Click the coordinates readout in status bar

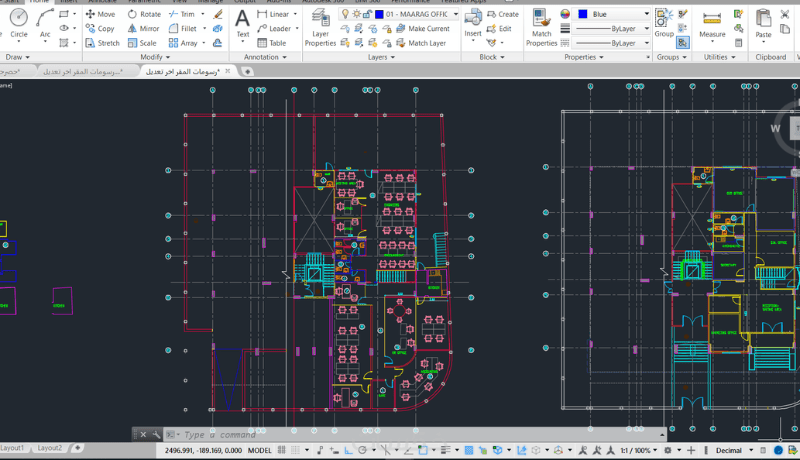pos(203,450)
